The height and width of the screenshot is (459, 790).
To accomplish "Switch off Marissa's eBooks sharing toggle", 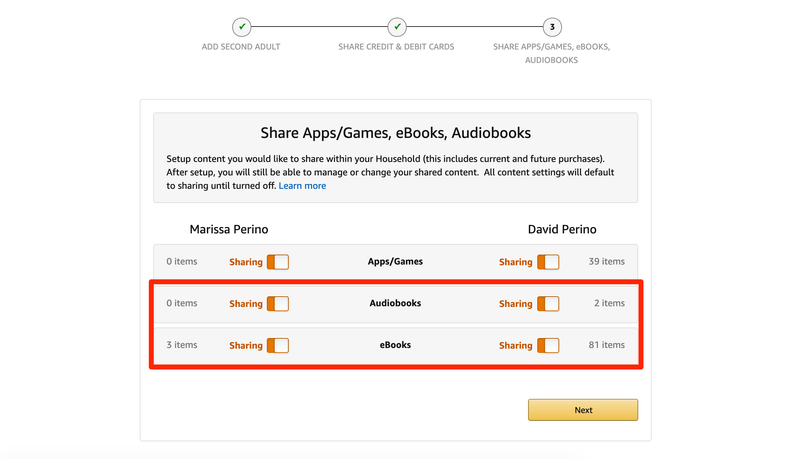I will (278, 345).
